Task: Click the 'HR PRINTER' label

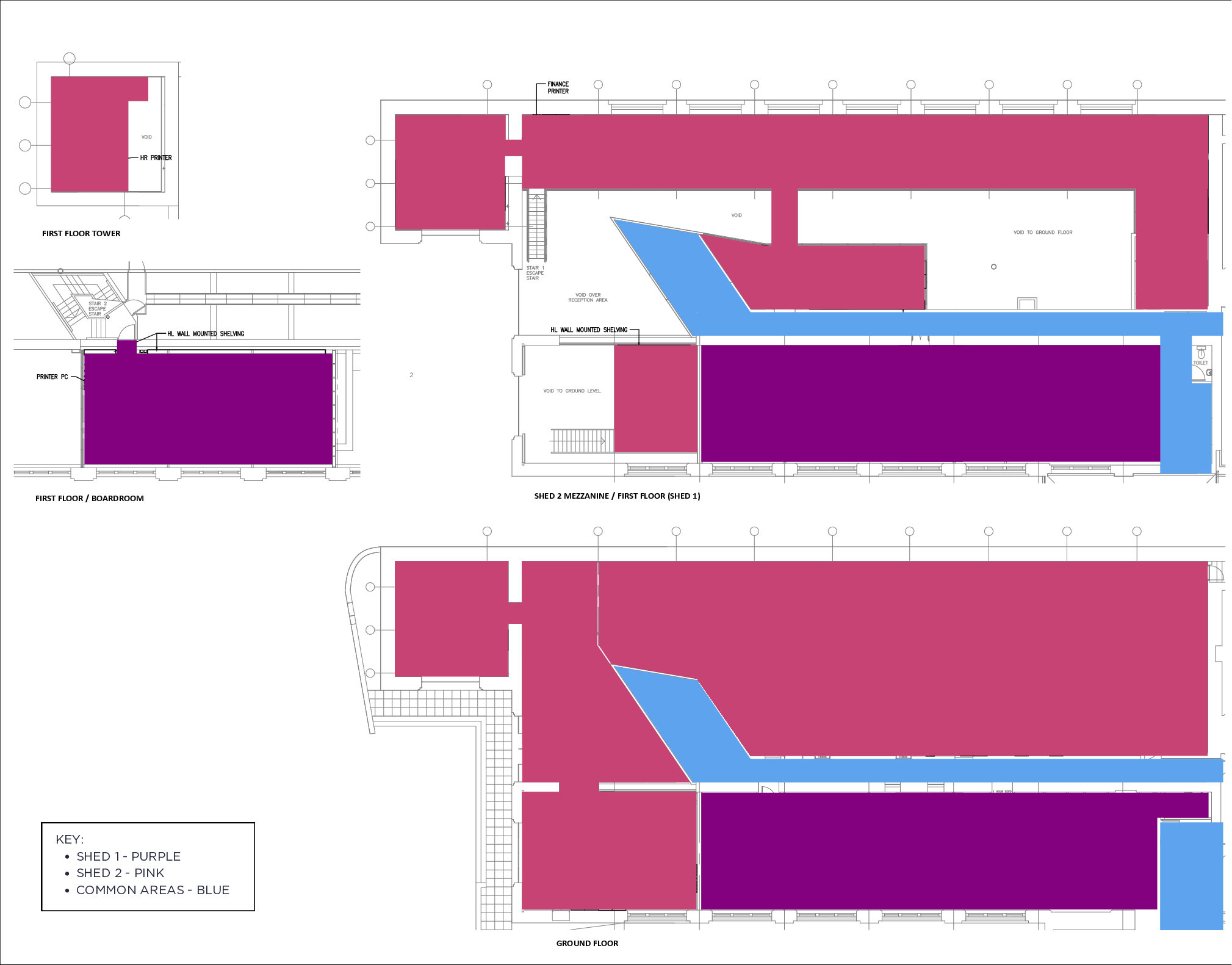Action: [156, 158]
